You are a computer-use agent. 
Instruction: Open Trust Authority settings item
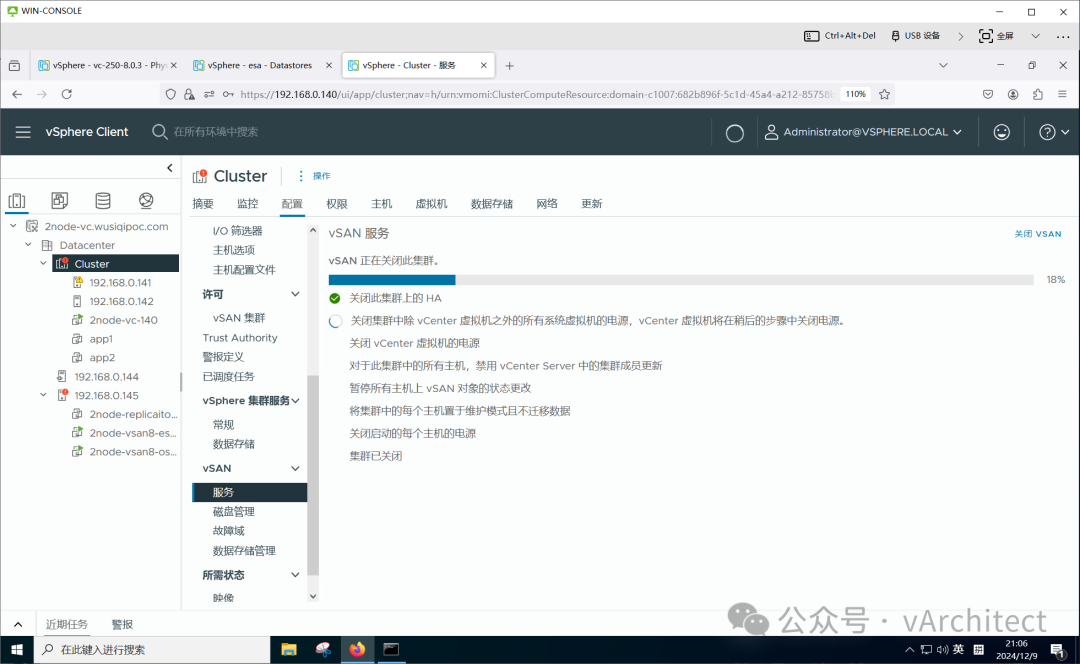point(240,338)
